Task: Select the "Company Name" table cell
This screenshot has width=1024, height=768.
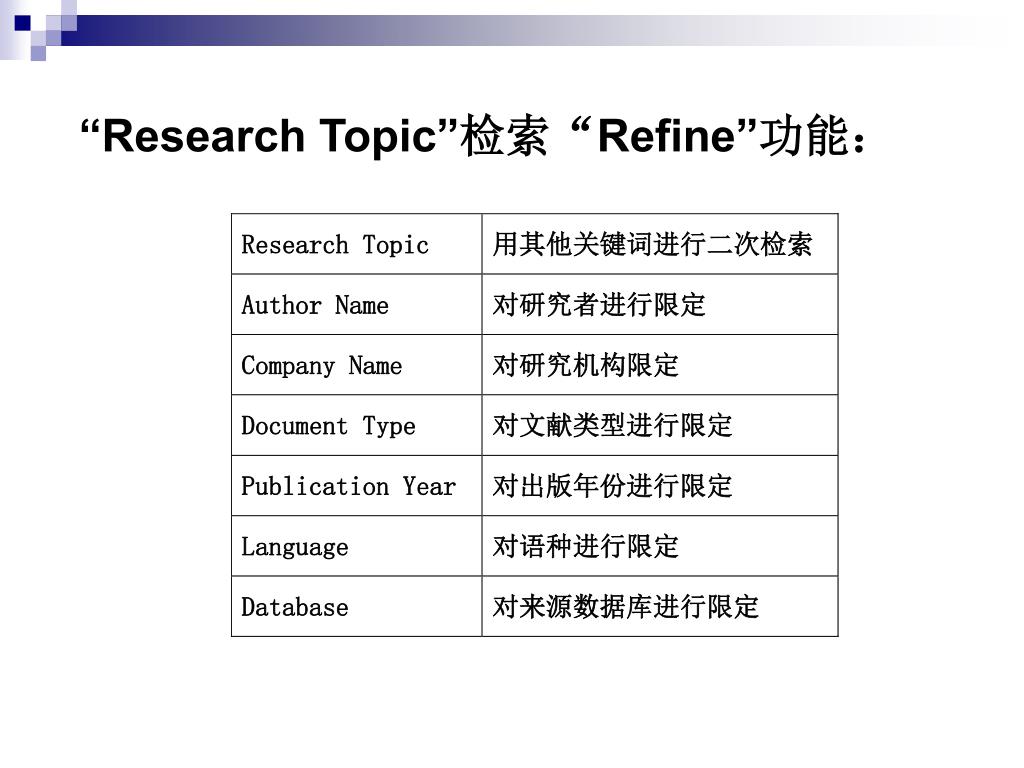Action: click(357, 365)
